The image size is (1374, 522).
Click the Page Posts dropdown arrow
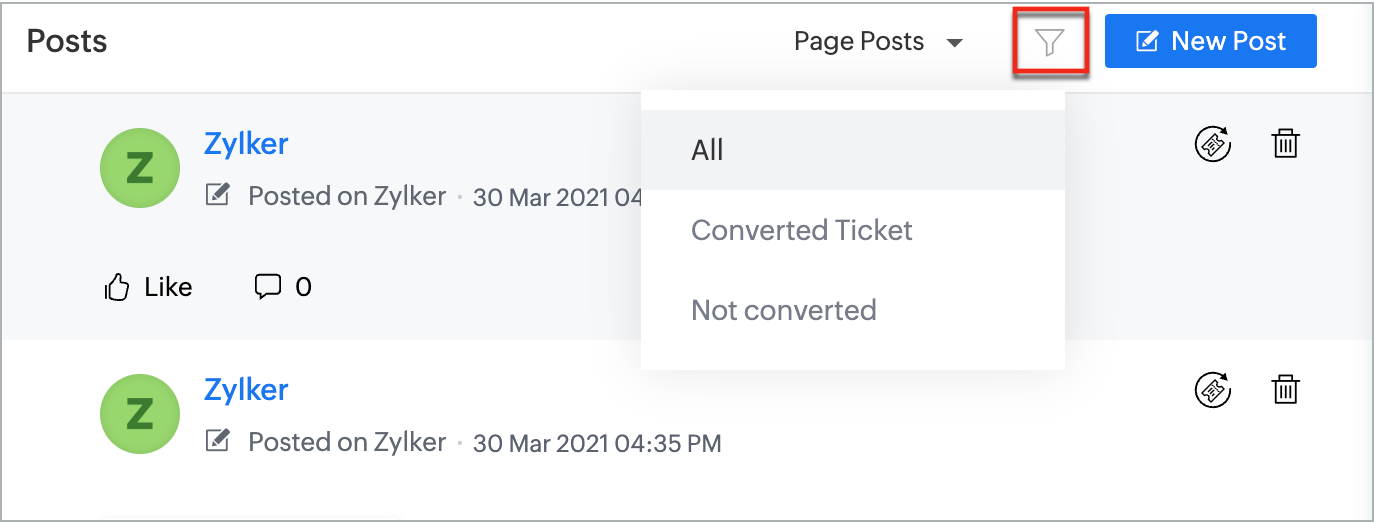[x=954, y=43]
